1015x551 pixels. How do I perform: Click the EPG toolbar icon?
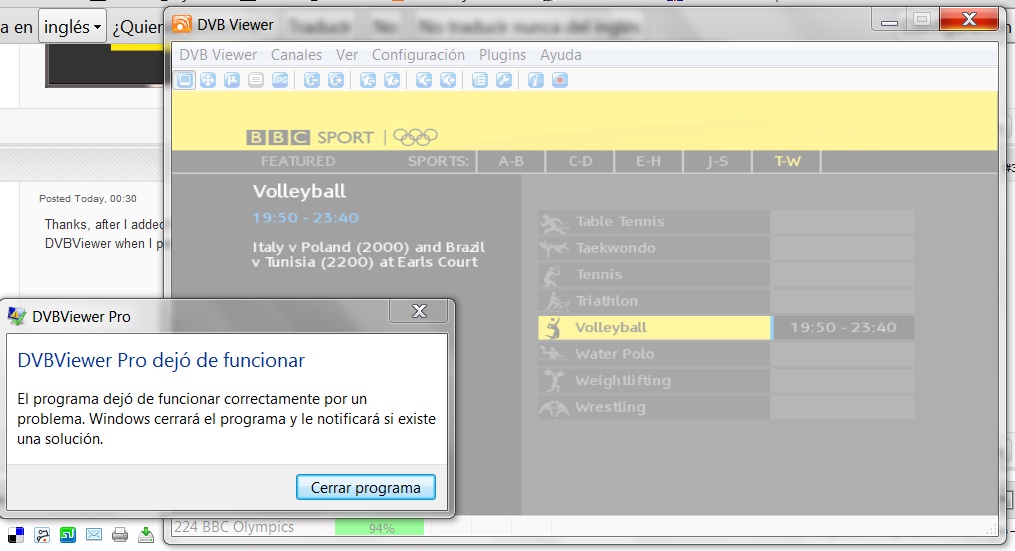tap(280, 81)
